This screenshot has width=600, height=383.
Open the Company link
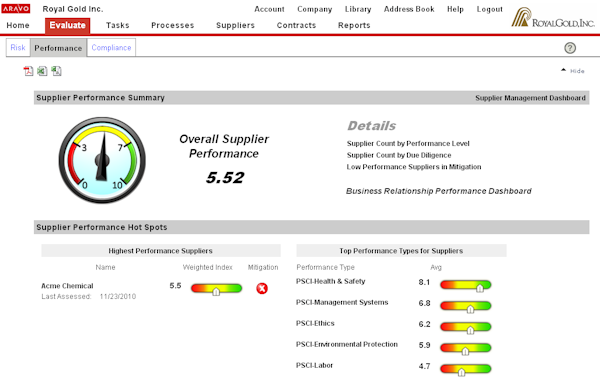pos(315,9)
